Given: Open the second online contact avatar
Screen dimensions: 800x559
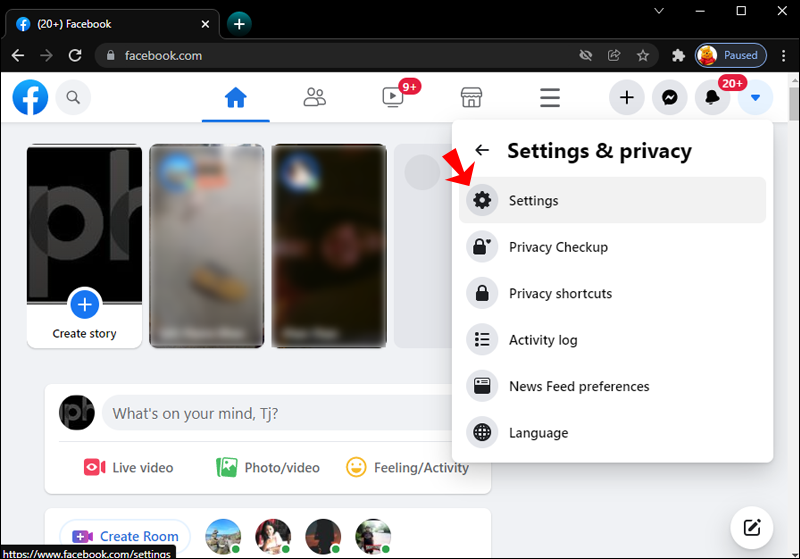Looking at the screenshot, I should coord(273,537).
